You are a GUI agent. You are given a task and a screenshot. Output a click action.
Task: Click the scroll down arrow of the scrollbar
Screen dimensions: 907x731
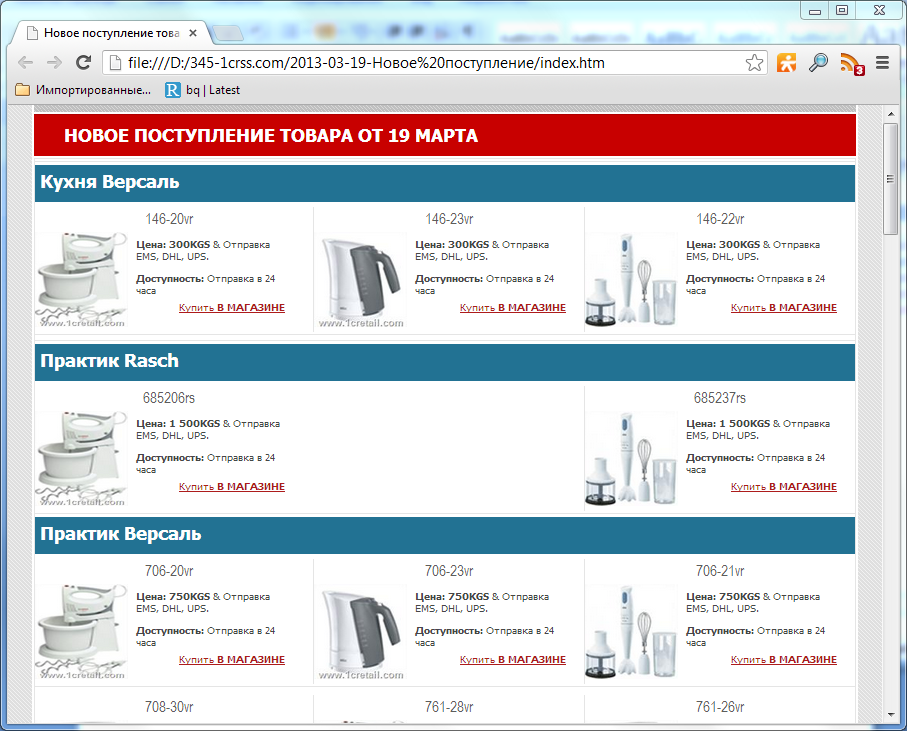[890, 715]
